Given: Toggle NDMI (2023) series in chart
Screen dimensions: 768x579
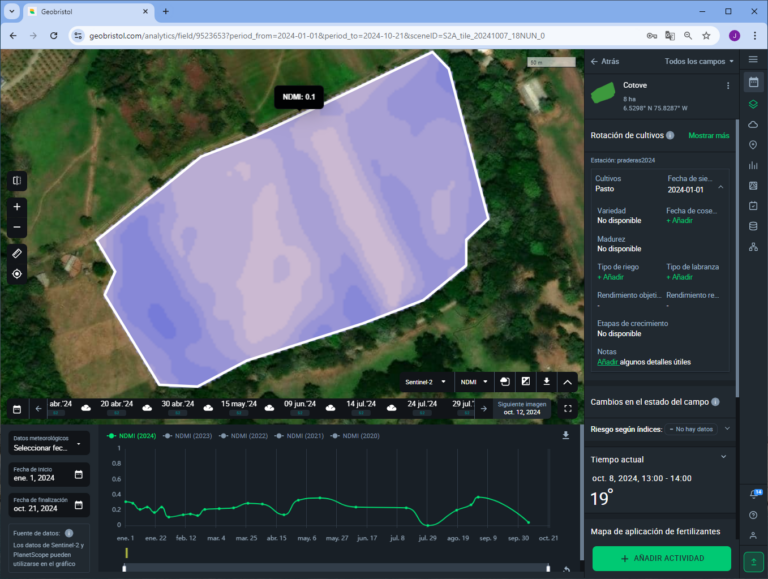Looking at the screenshot, I should coord(187,436).
